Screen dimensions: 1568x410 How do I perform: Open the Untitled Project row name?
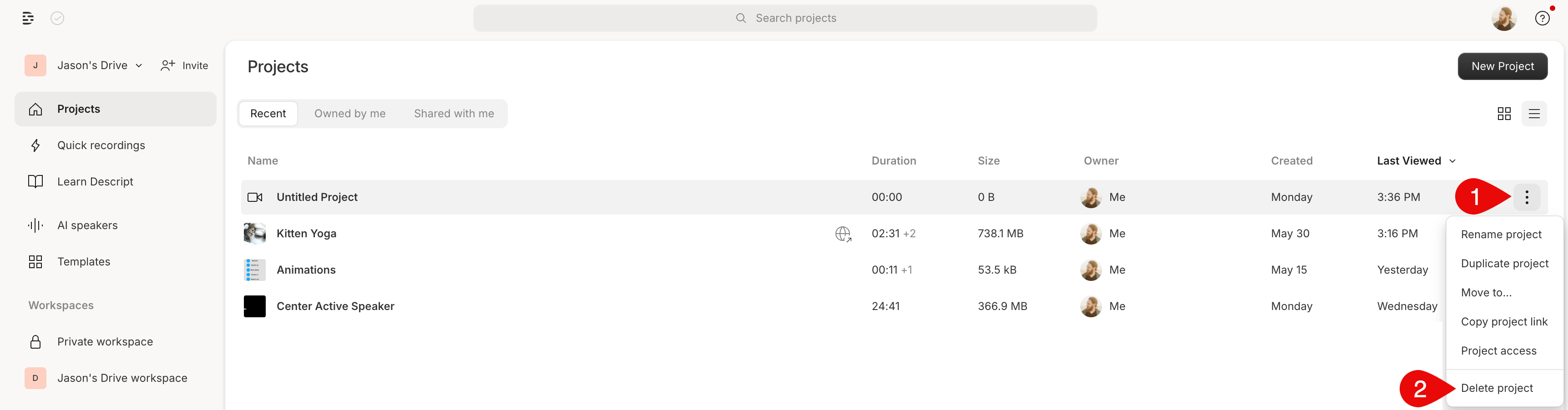click(x=317, y=197)
